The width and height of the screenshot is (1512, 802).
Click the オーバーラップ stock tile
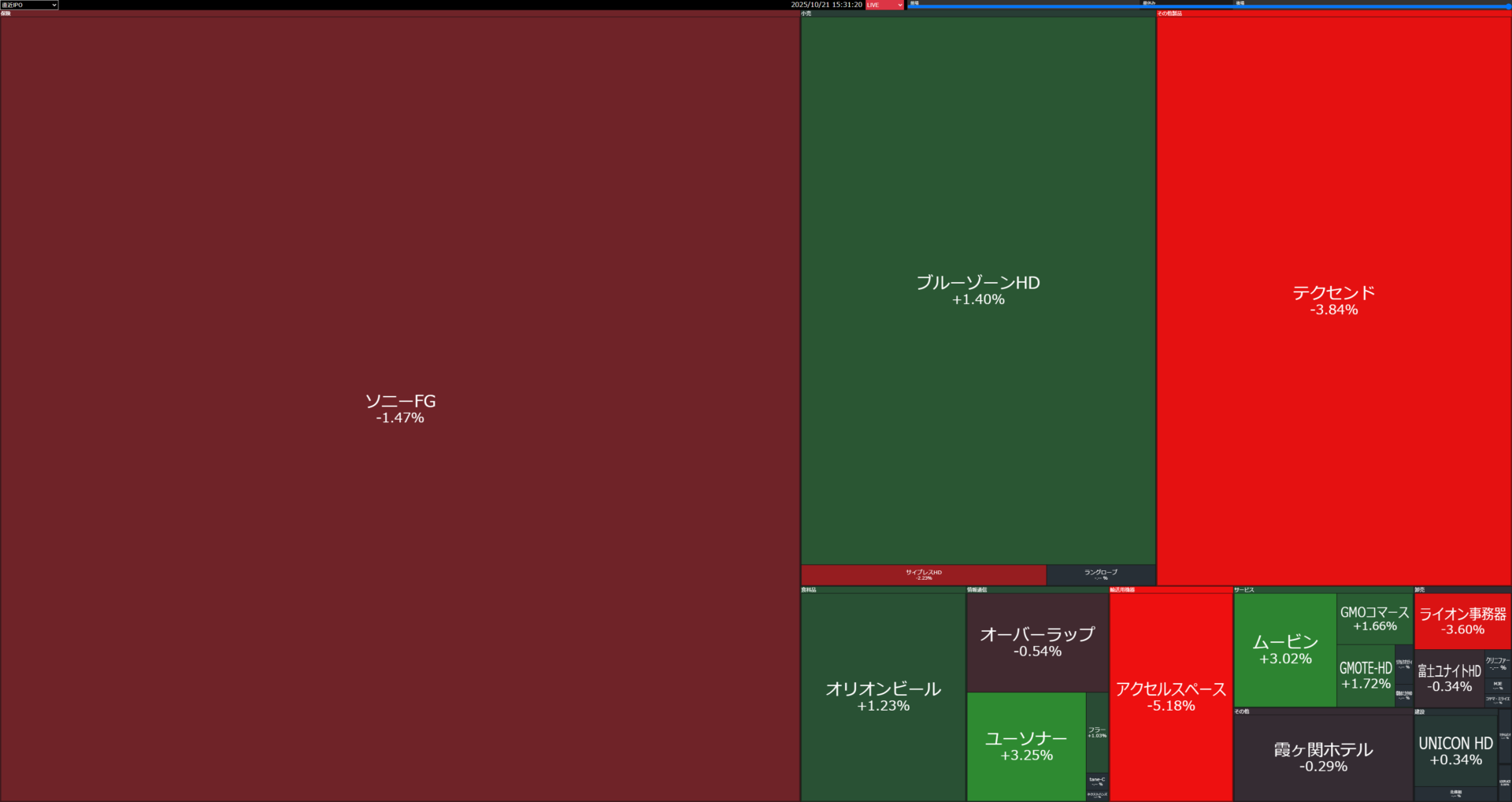click(x=1037, y=642)
